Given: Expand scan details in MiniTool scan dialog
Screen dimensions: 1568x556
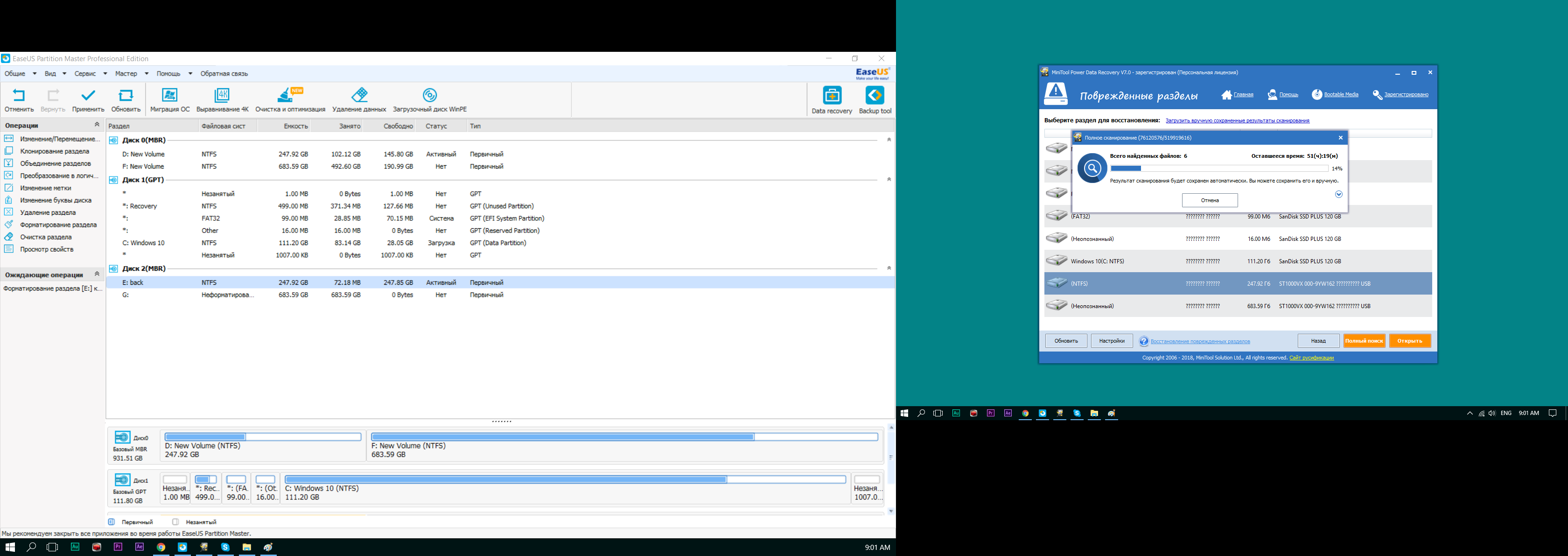Looking at the screenshot, I should point(1338,194).
